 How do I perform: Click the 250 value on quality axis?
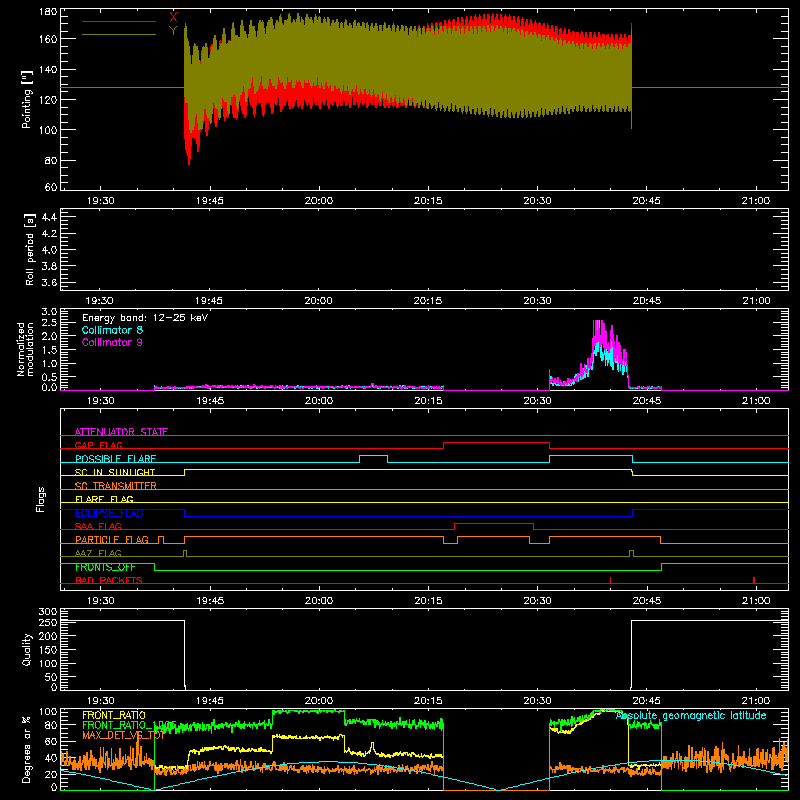48,622
